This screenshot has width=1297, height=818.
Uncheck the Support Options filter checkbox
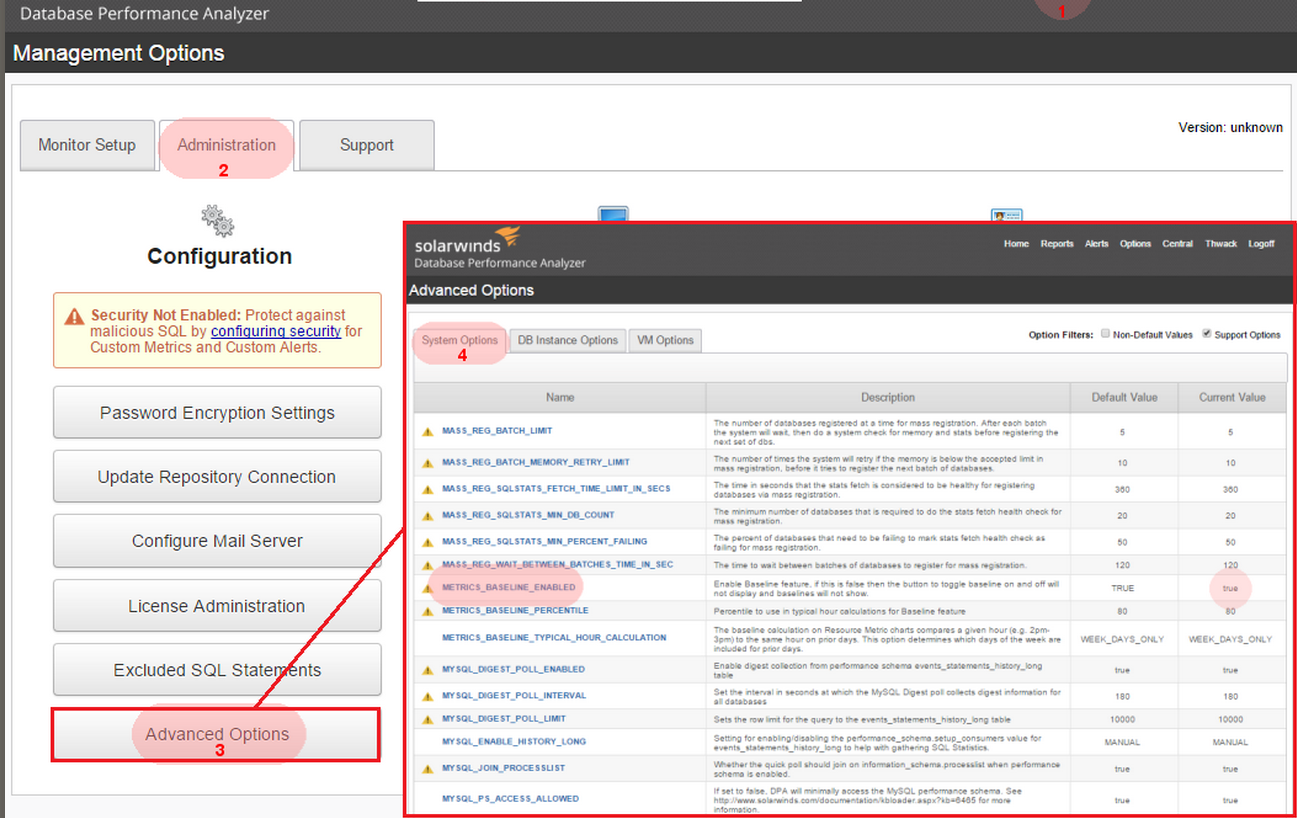point(1207,334)
